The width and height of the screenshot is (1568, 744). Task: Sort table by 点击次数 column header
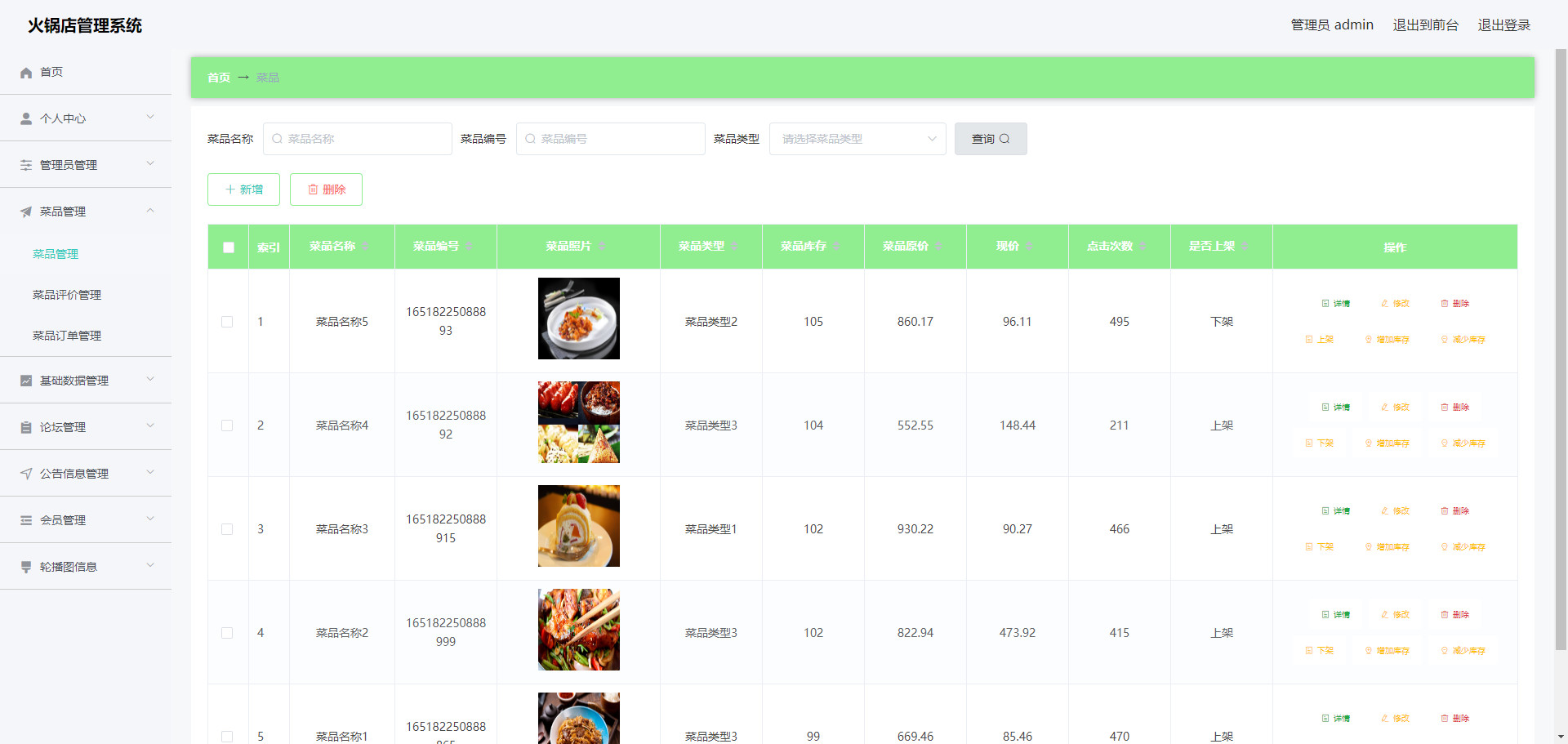click(x=1119, y=247)
